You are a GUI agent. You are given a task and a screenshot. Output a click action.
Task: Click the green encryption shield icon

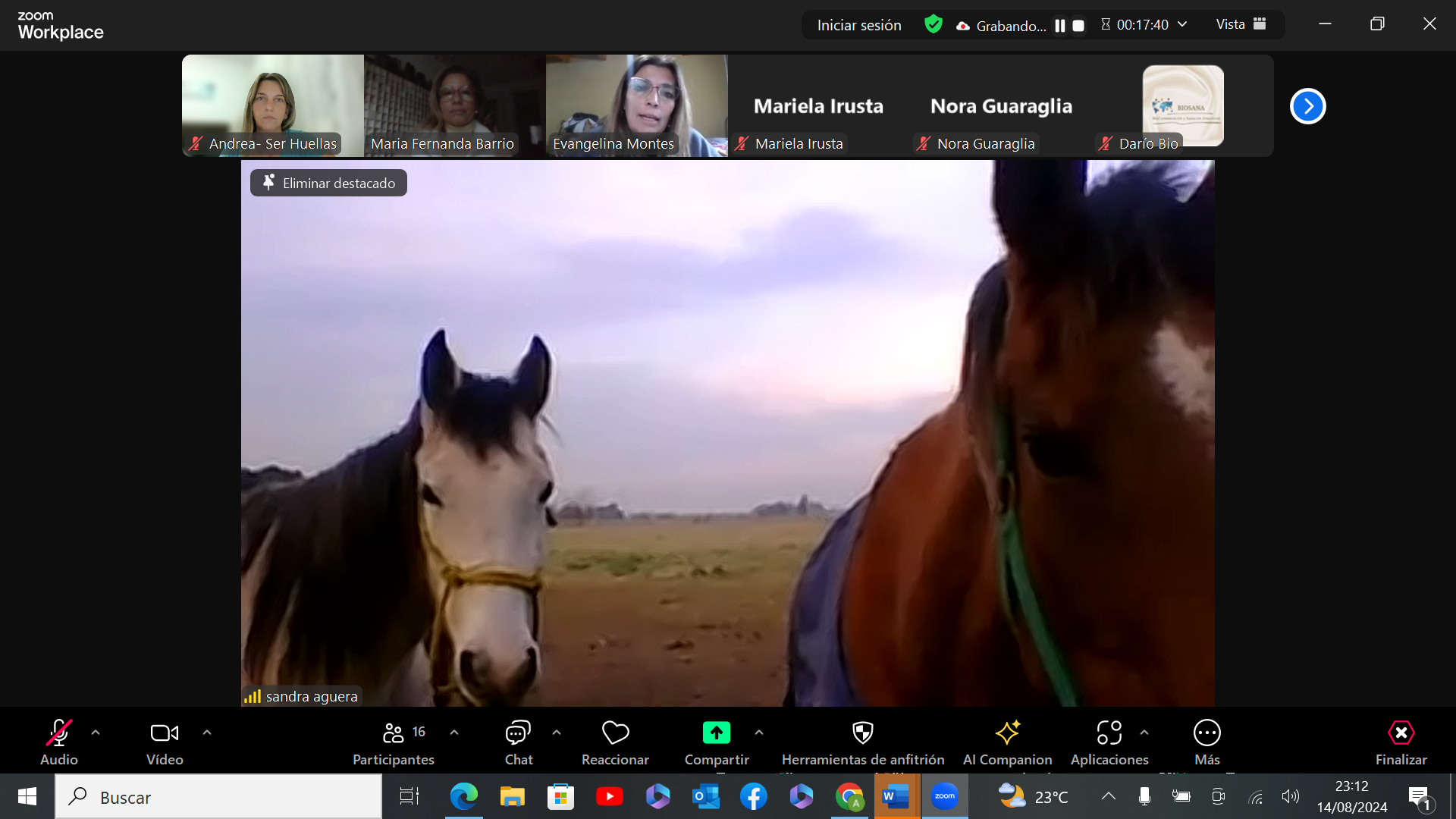pyautogui.click(x=934, y=25)
